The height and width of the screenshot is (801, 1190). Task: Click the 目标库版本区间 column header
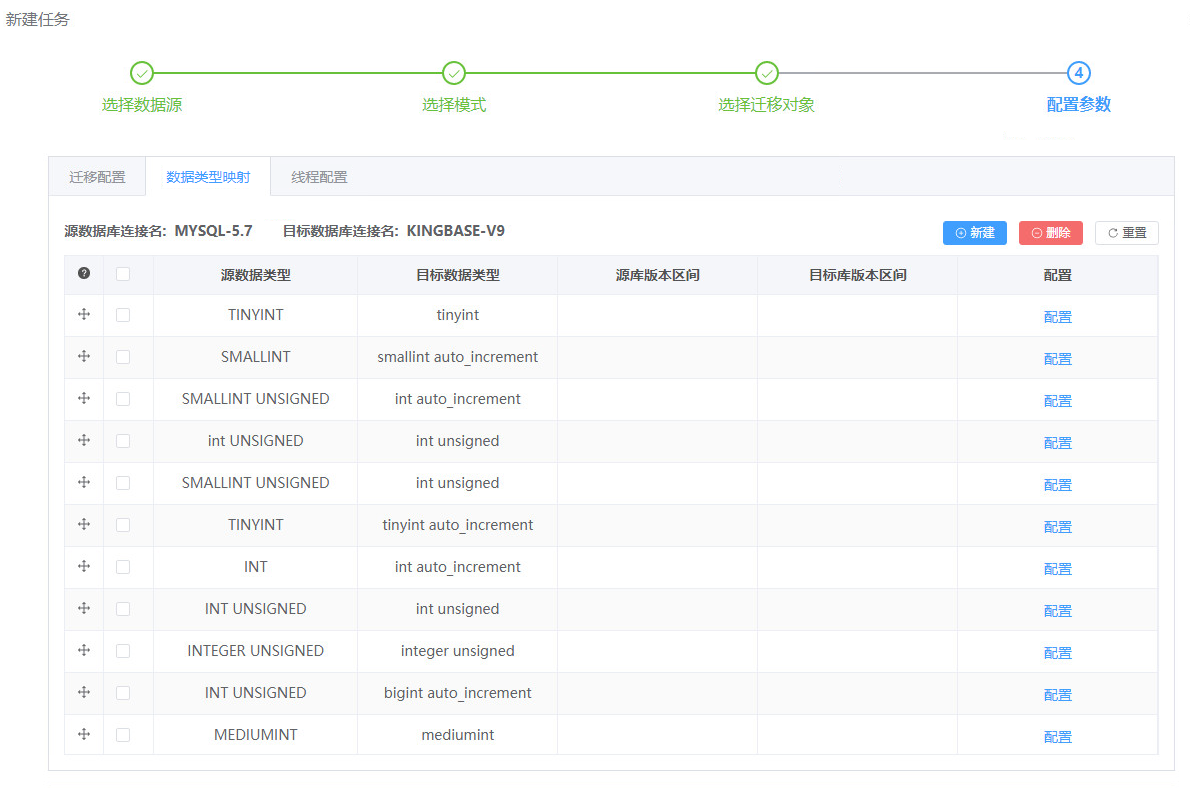point(858,275)
